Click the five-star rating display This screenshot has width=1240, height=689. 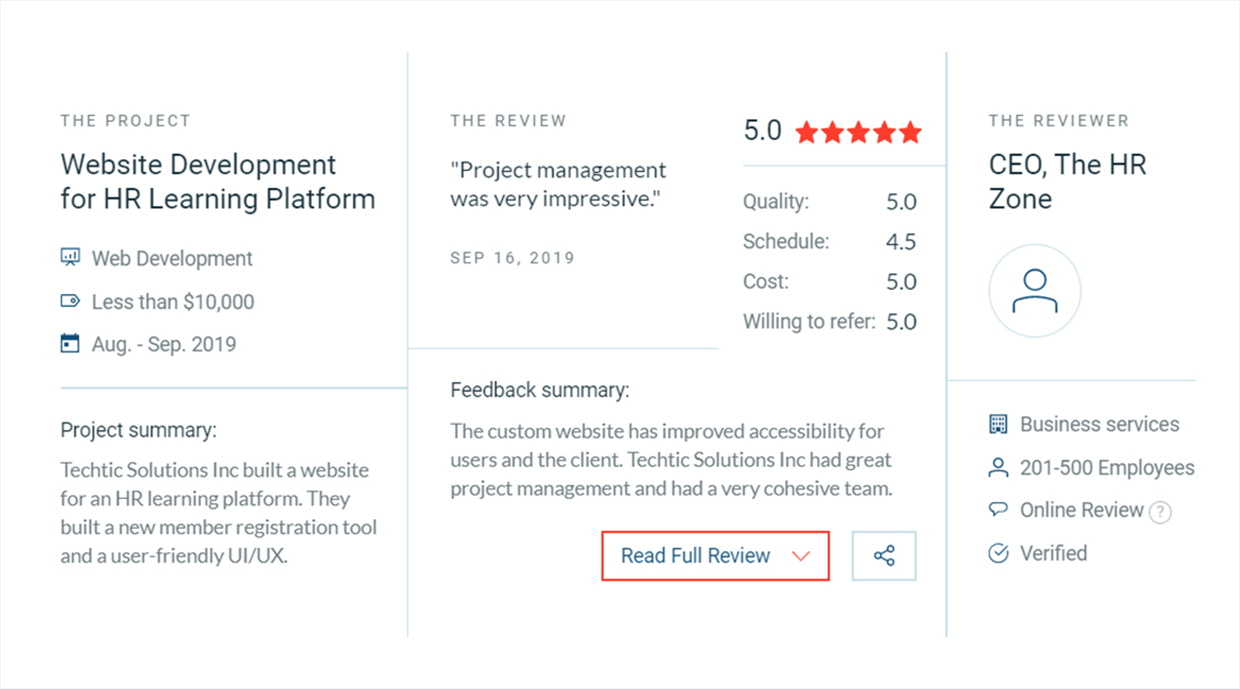858,132
